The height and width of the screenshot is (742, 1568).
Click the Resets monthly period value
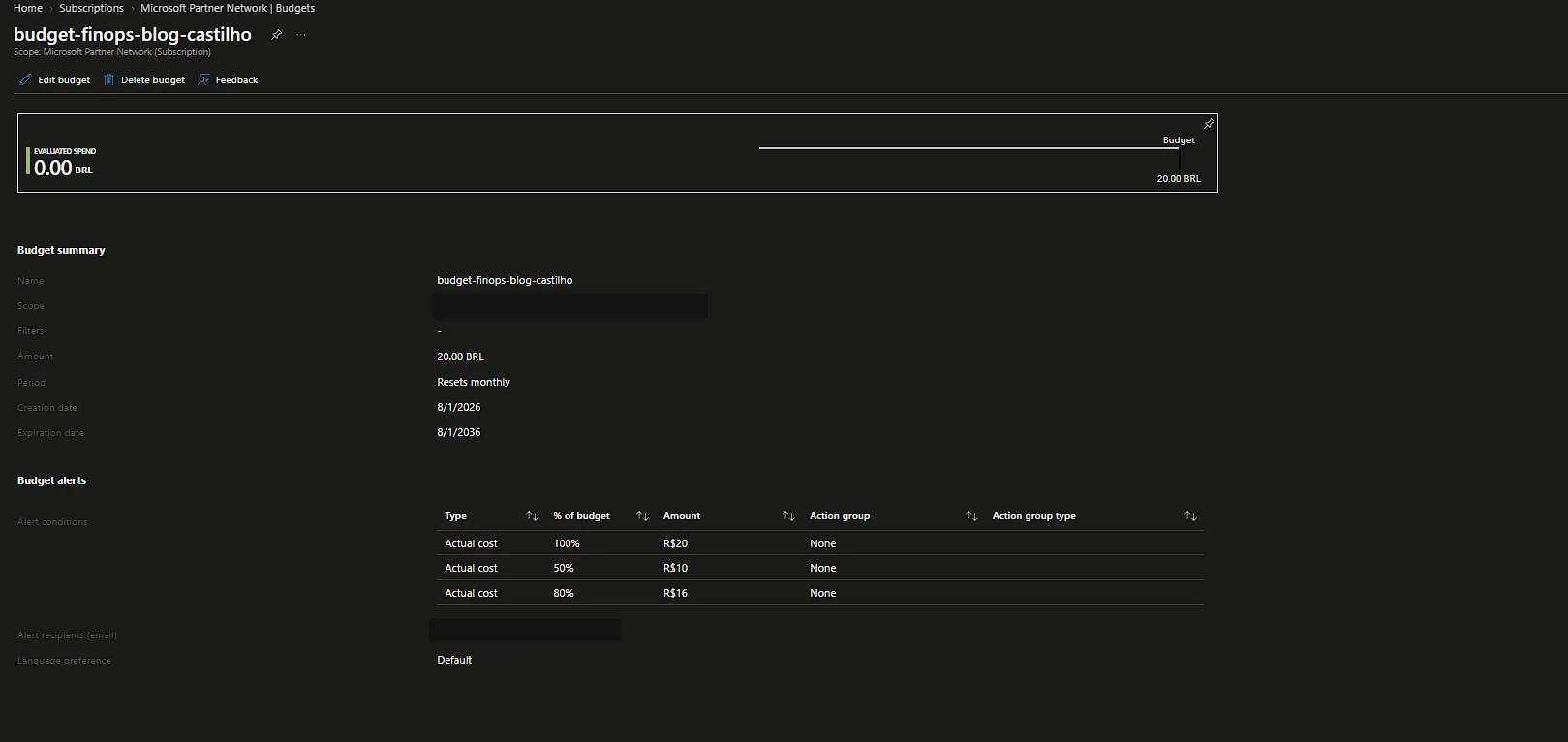pyautogui.click(x=474, y=382)
